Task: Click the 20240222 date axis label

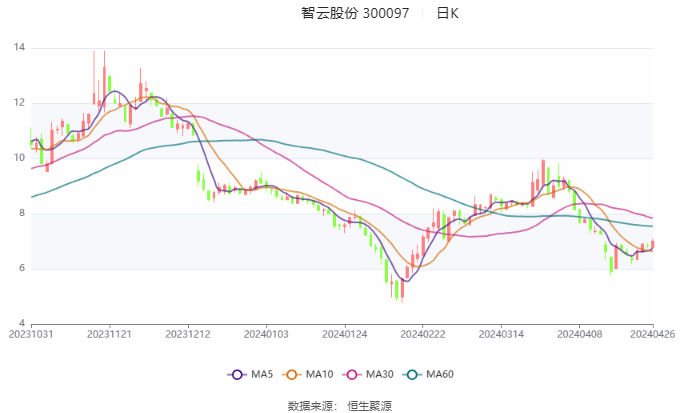Action: [423, 334]
